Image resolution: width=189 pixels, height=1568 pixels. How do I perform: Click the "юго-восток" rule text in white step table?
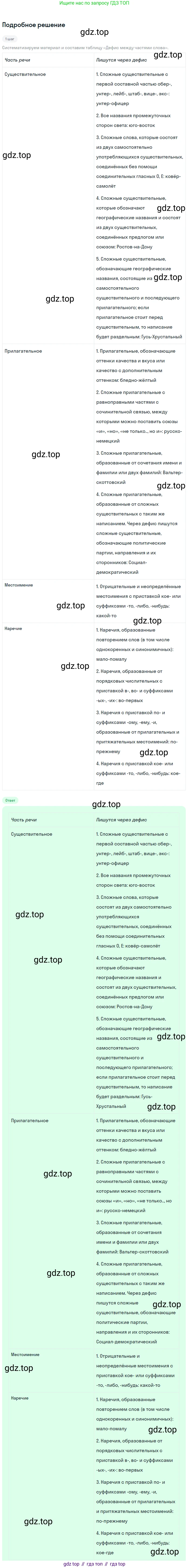142,125
